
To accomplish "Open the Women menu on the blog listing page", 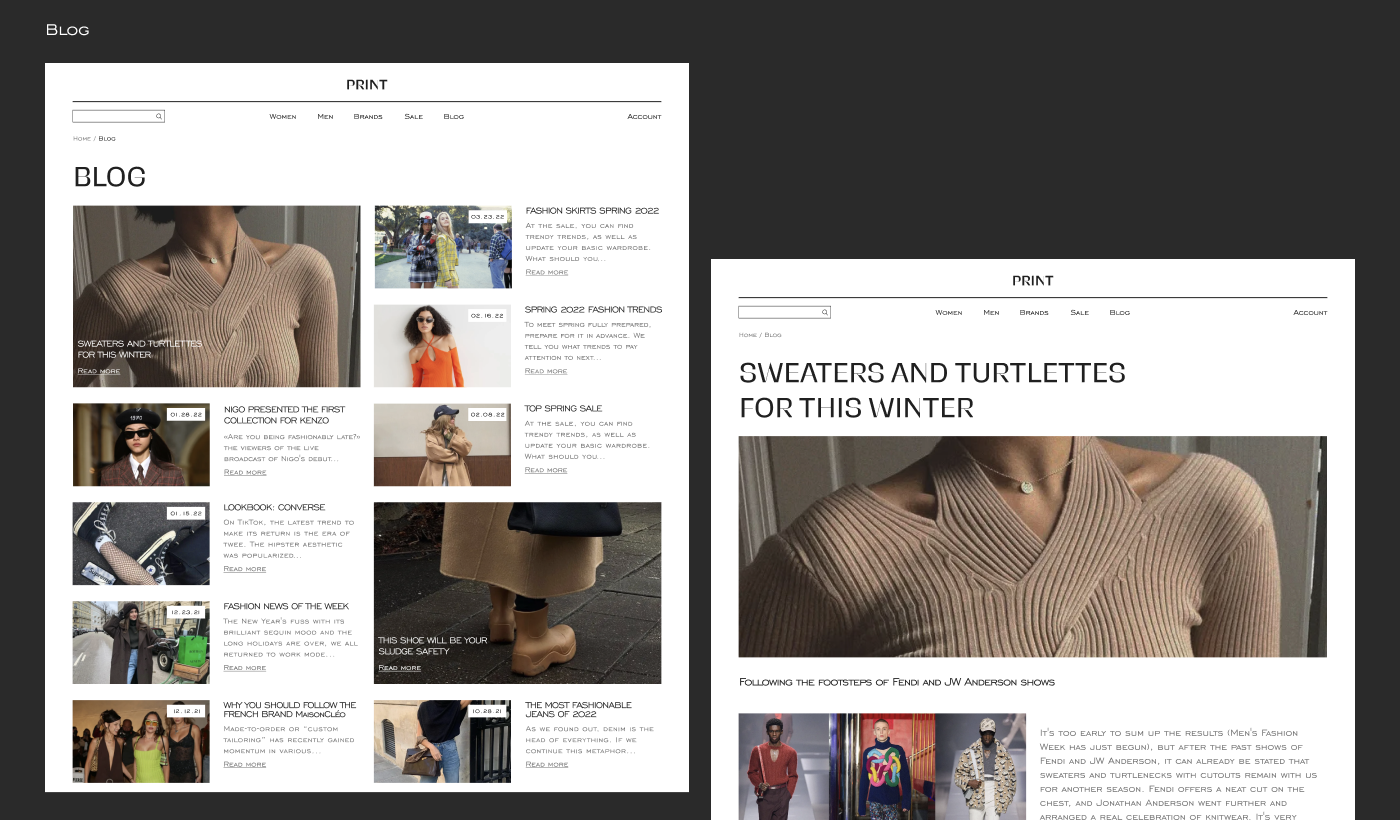I will point(283,117).
